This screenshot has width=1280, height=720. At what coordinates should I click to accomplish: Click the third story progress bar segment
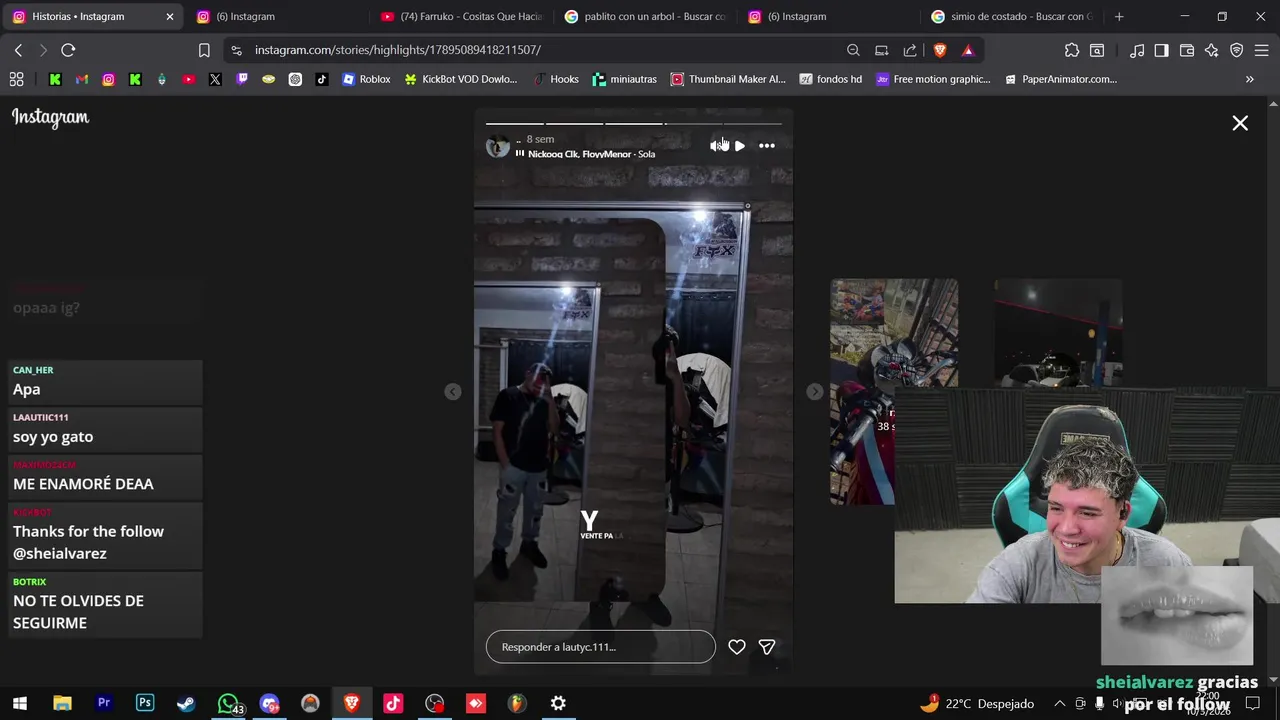point(634,124)
